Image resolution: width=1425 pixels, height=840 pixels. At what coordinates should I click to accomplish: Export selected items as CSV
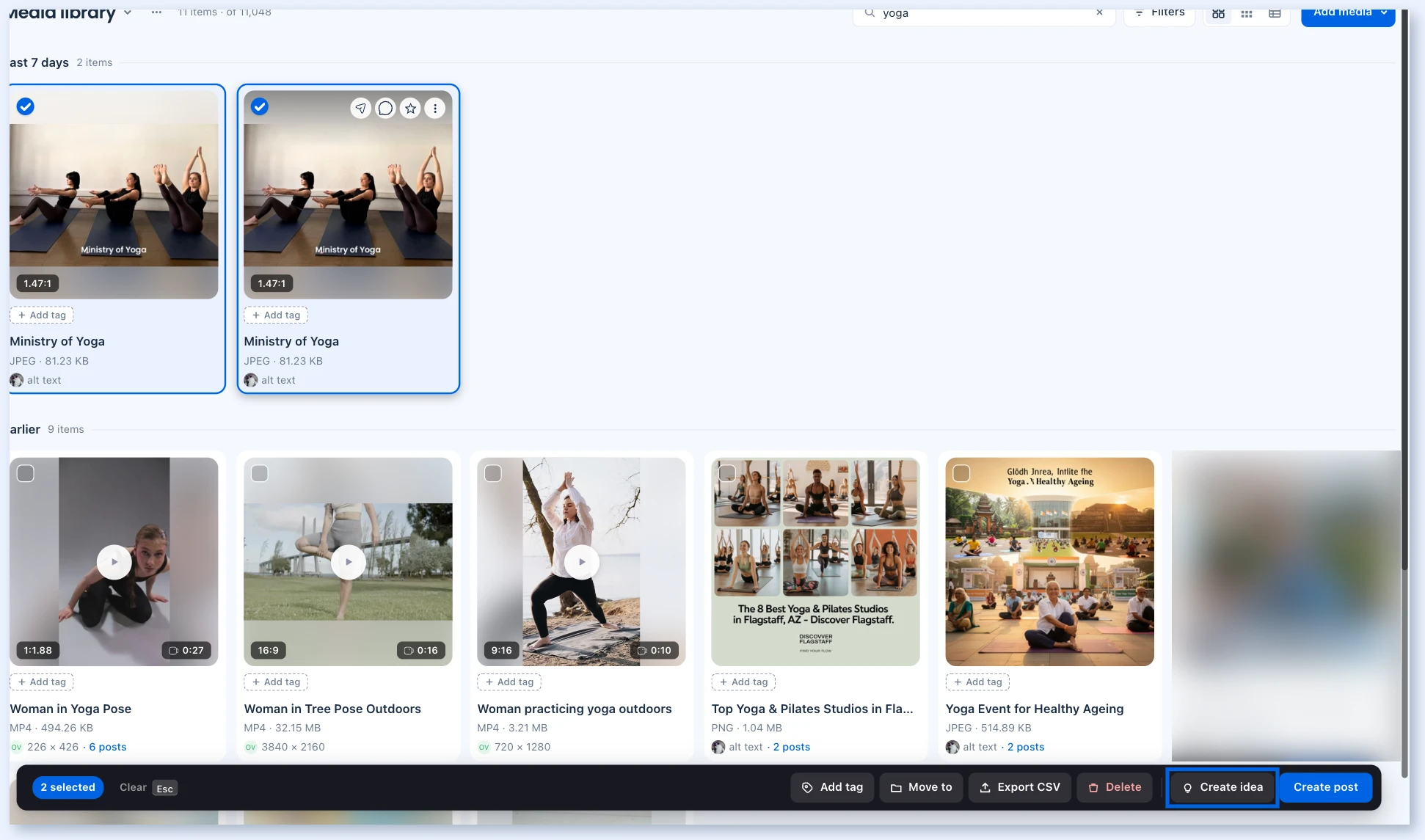click(1020, 787)
